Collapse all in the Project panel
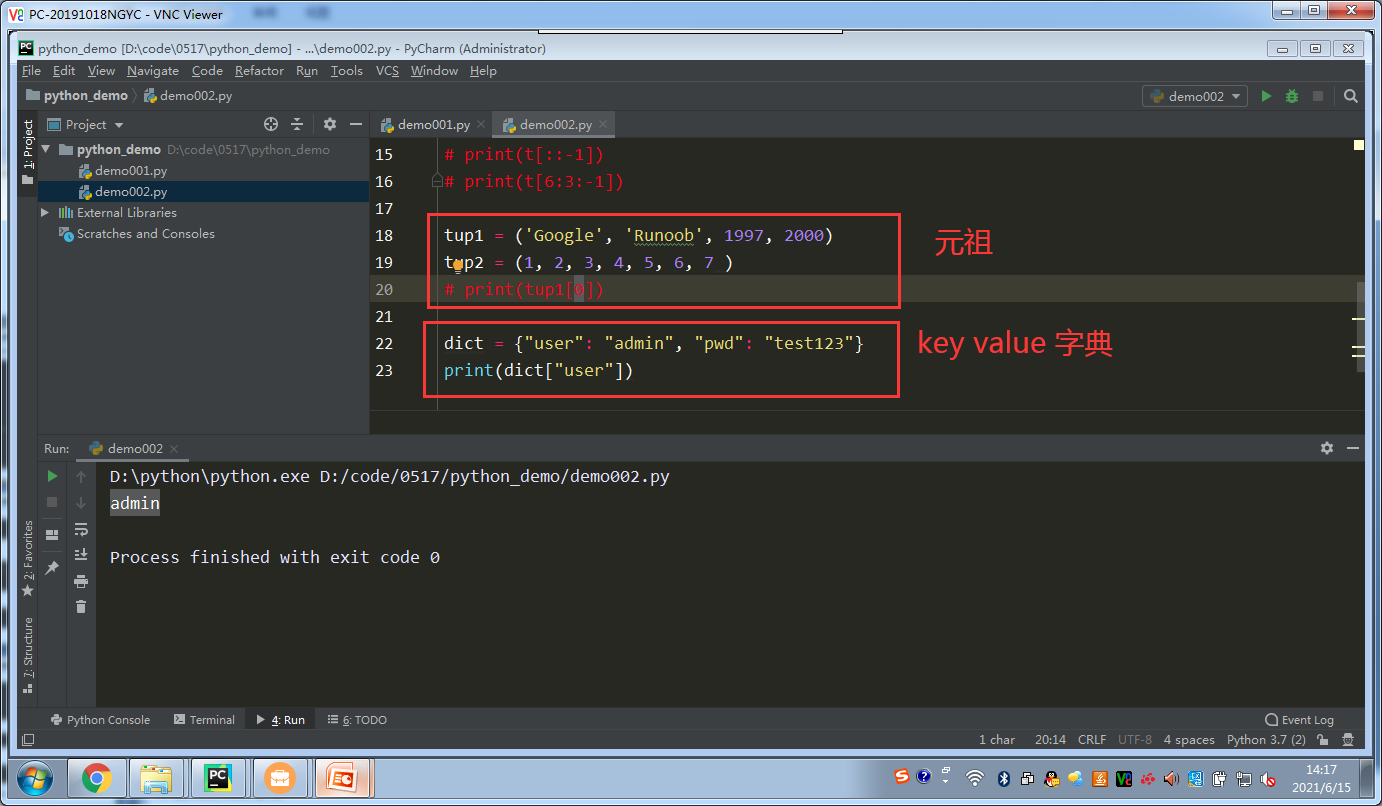Image resolution: width=1382 pixels, height=806 pixels. click(296, 124)
